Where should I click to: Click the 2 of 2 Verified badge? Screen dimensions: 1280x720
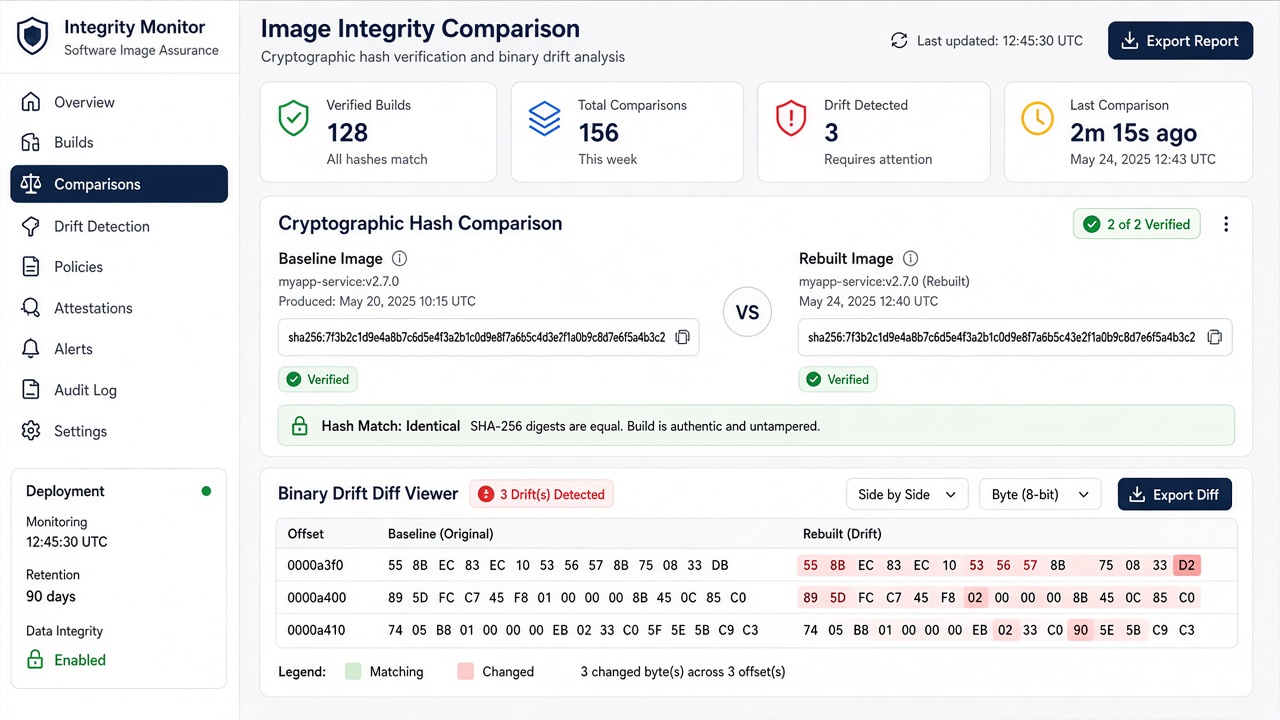tap(1137, 224)
